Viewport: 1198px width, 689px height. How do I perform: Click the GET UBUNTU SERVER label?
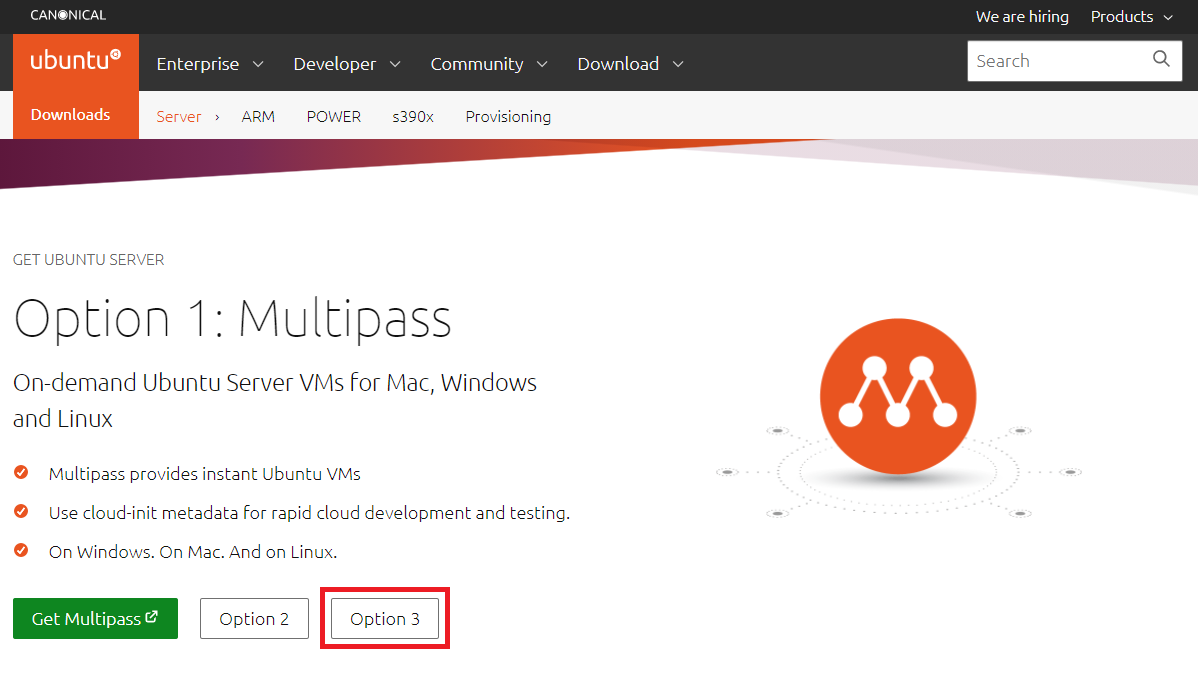pyautogui.click(x=89, y=260)
